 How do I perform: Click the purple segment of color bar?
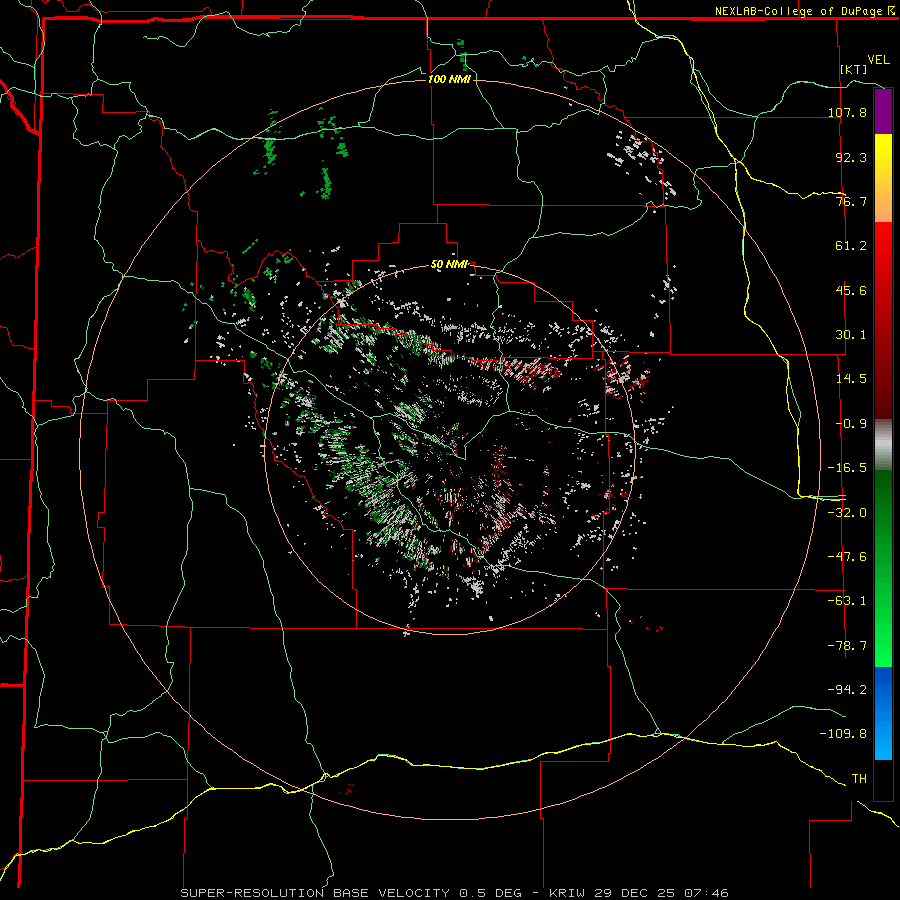(883, 111)
